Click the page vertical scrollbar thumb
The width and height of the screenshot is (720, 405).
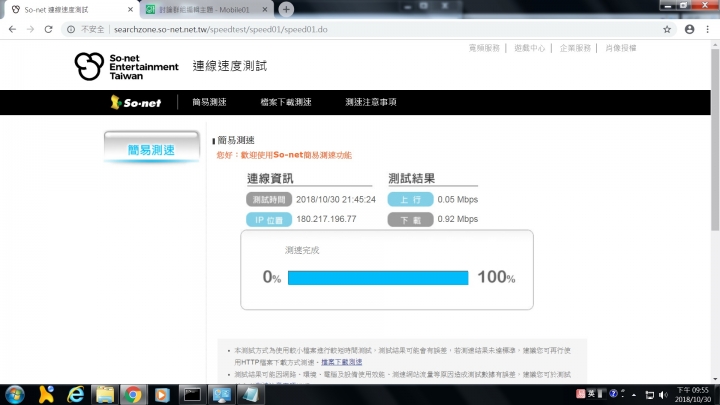(x=715, y=138)
